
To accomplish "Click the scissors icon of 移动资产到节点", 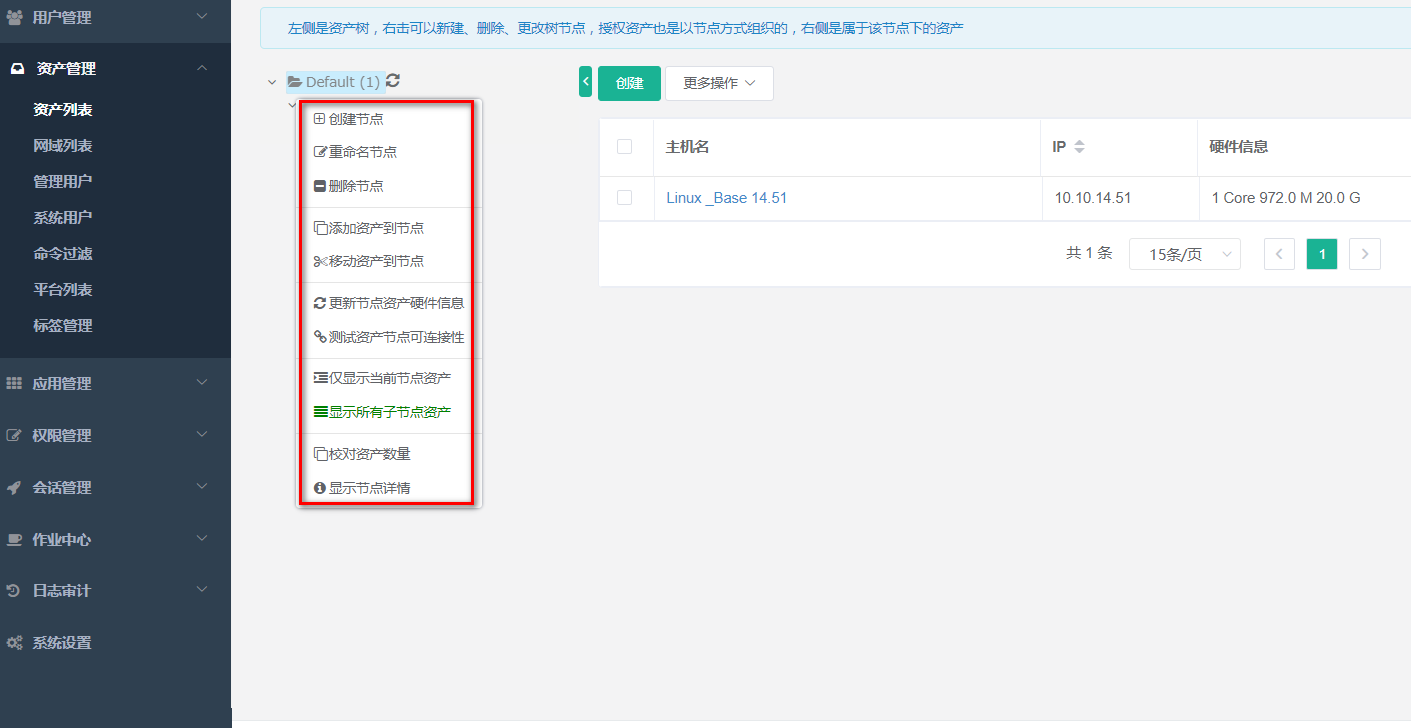I will click(x=320, y=261).
